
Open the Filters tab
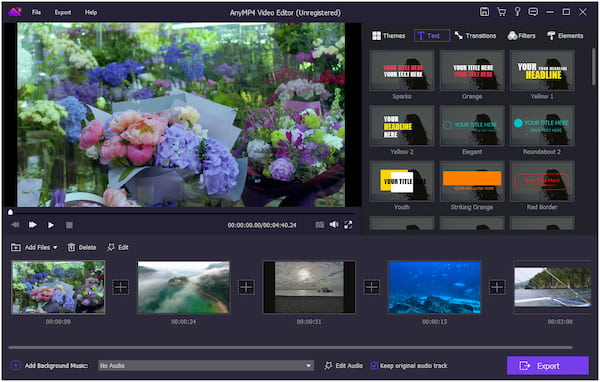click(x=521, y=36)
